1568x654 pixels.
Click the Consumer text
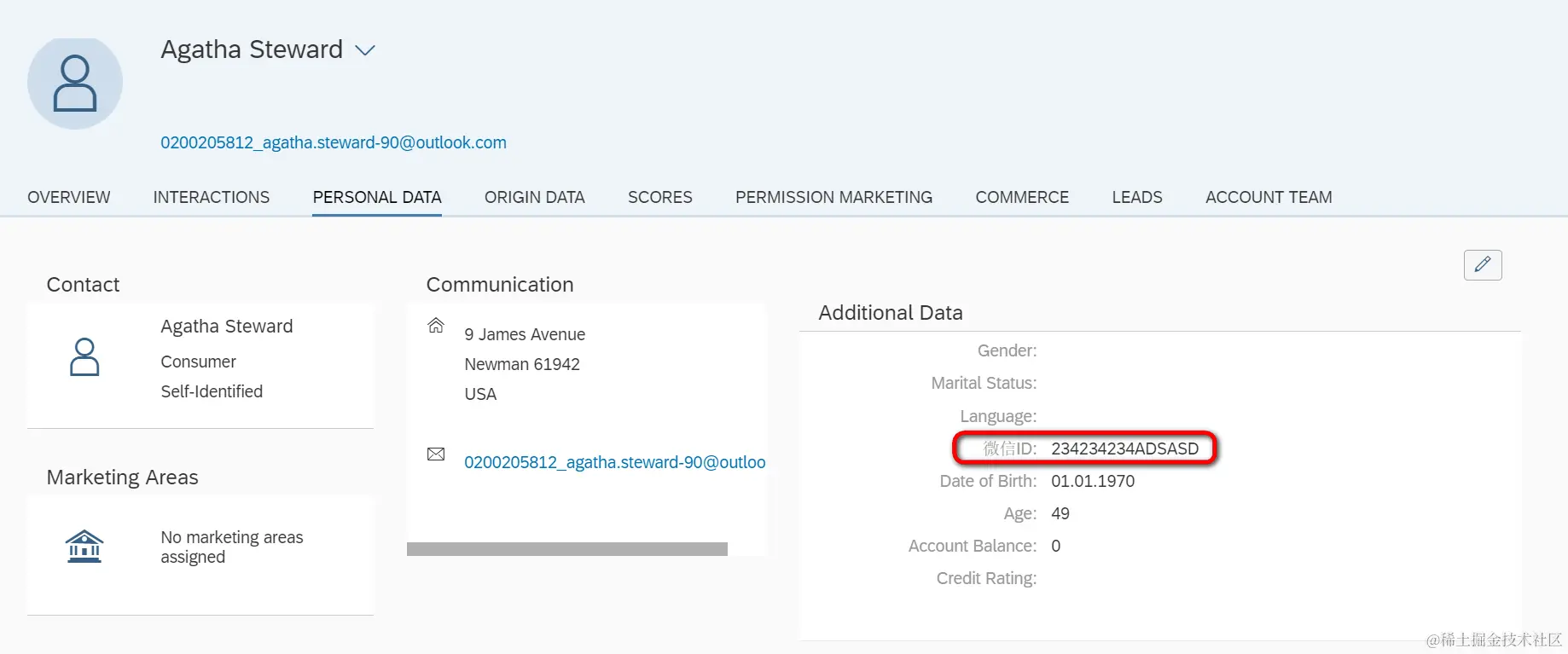click(198, 362)
